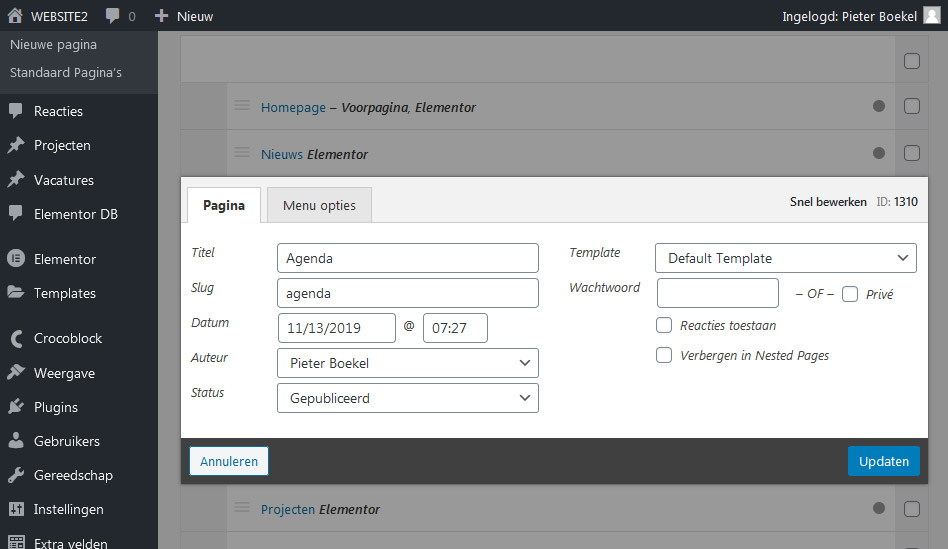
Task: Switch to the Menu opties tab
Action: tap(319, 206)
